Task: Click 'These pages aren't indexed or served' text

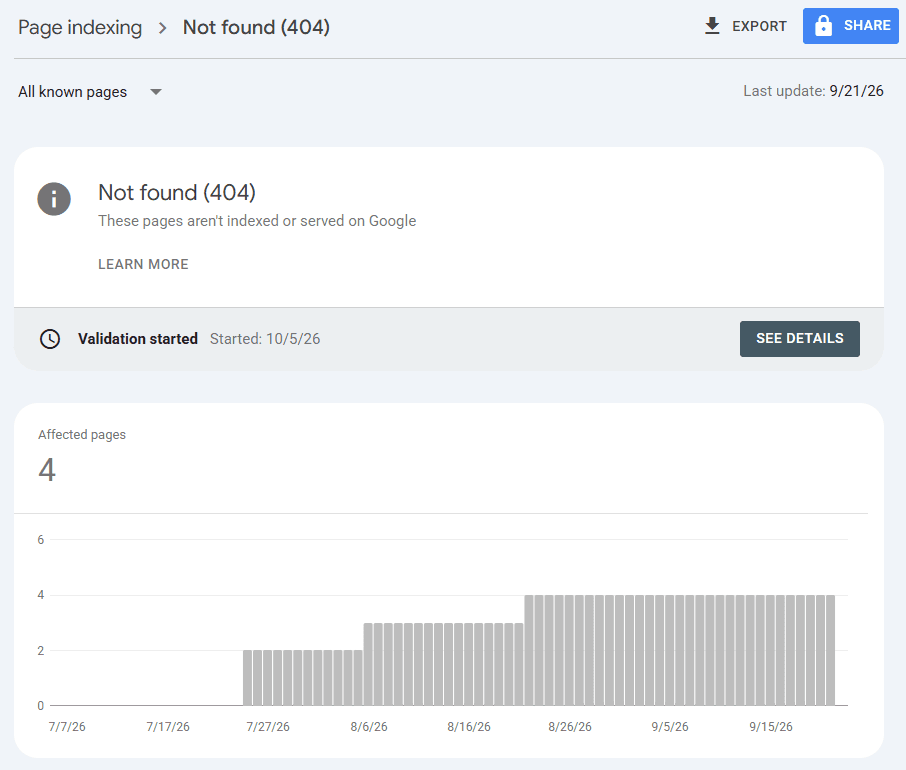Action: (x=257, y=221)
